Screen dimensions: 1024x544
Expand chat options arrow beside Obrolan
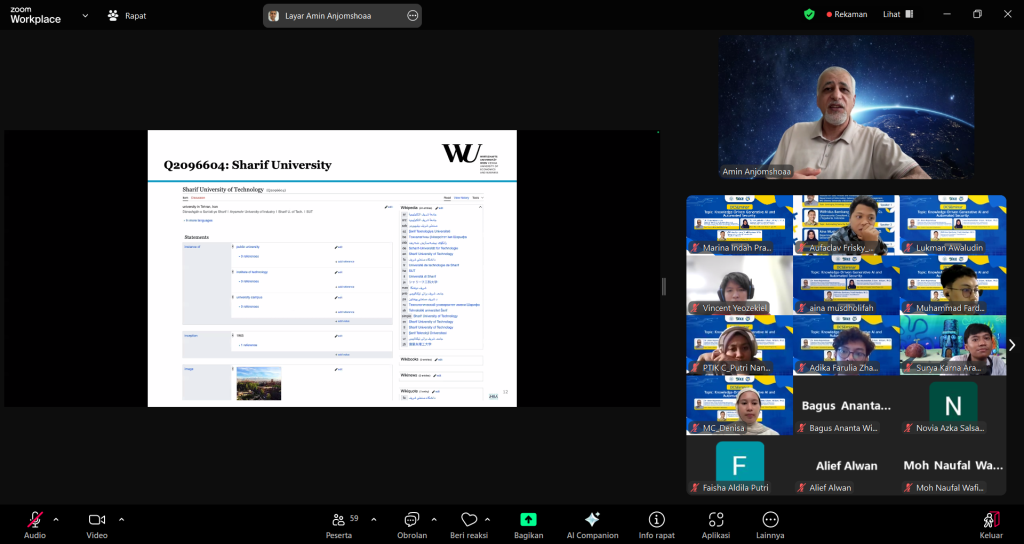[434, 520]
